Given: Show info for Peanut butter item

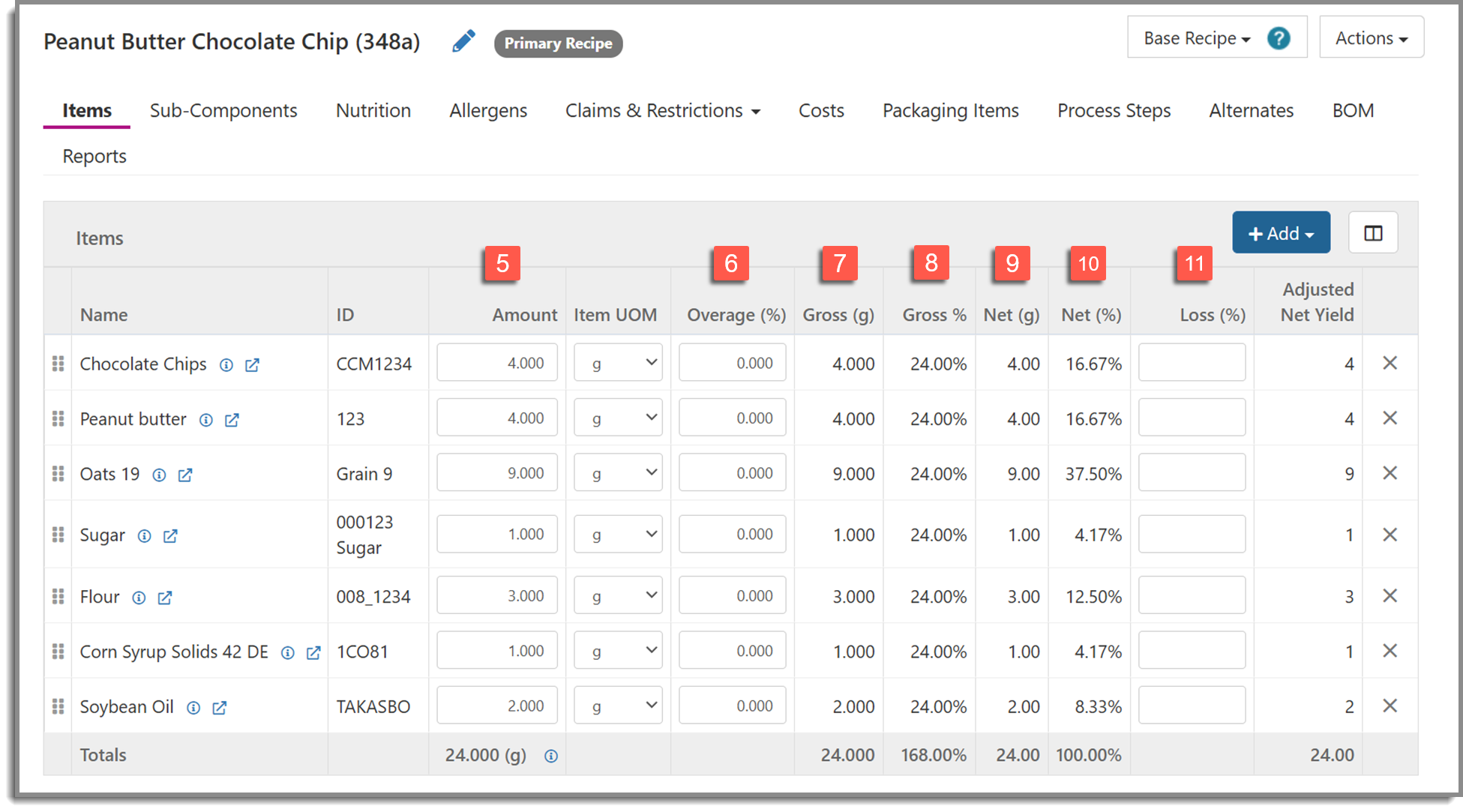Looking at the screenshot, I should 205,420.
